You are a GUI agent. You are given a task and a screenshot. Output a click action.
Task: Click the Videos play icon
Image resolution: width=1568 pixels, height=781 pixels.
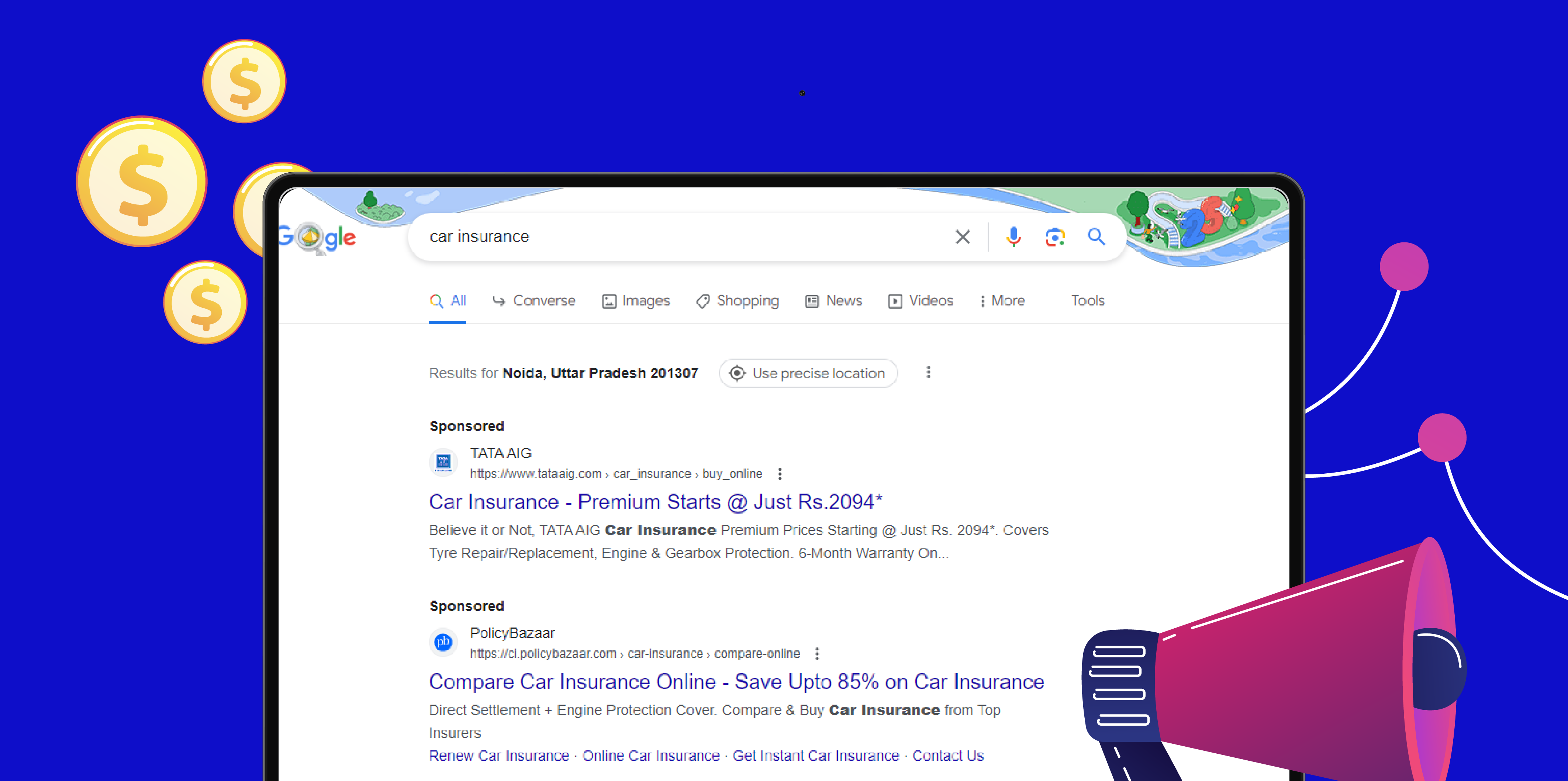pos(895,301)
